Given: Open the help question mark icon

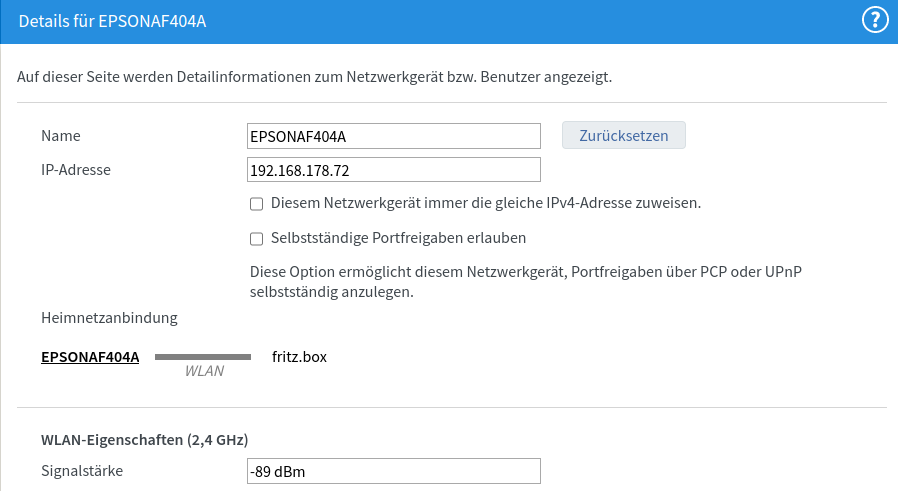Looking at the screenshot, I should click(x=875, y=21).
